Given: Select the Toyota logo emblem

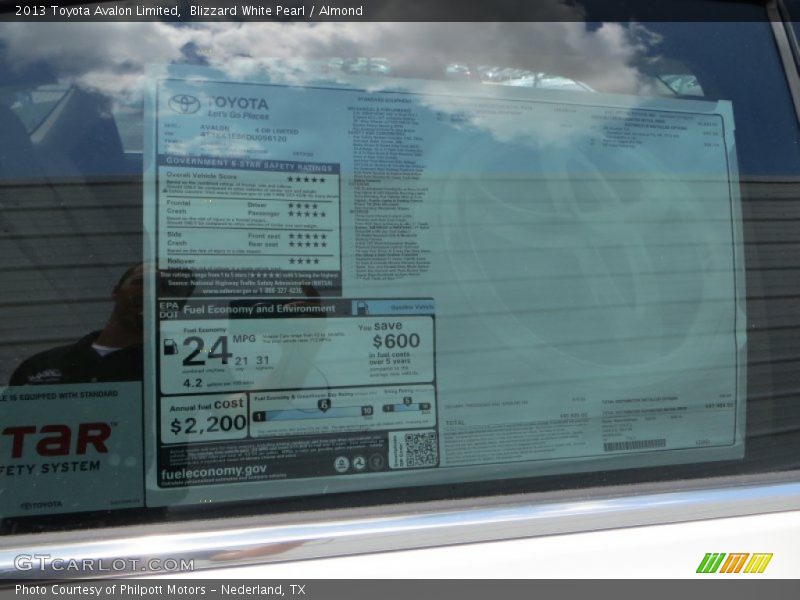Looking at the screenshot, I should [x=183, y=104].
